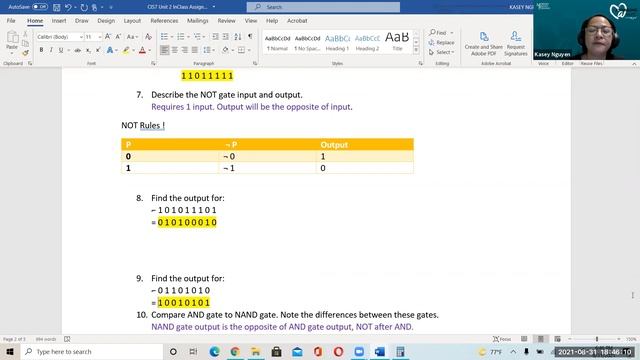Switch to Read Mode view in status bar
This screenshot has width=640, height=360.
(x=524, y=339)
